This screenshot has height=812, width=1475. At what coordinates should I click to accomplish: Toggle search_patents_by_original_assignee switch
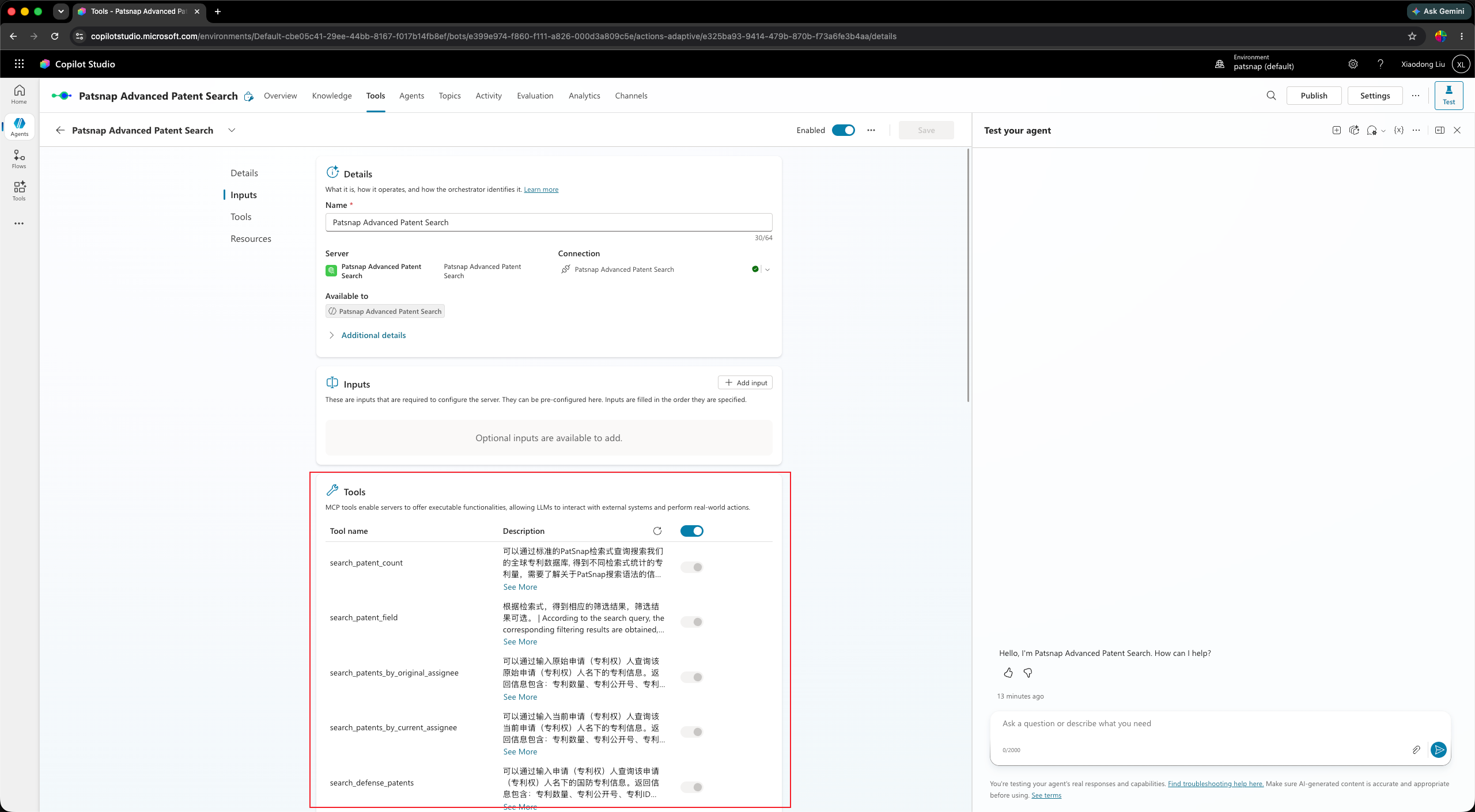[x=691, y=677]
